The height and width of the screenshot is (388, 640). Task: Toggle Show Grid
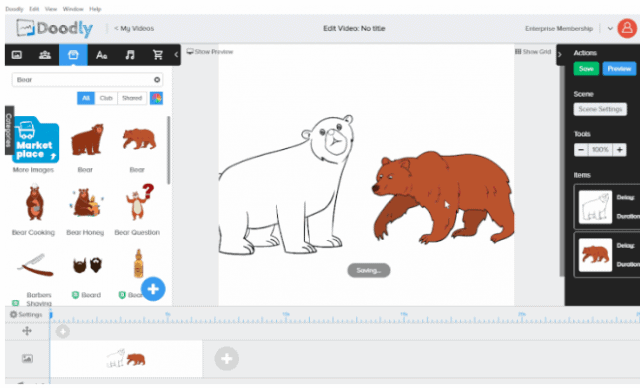point(533,52)
